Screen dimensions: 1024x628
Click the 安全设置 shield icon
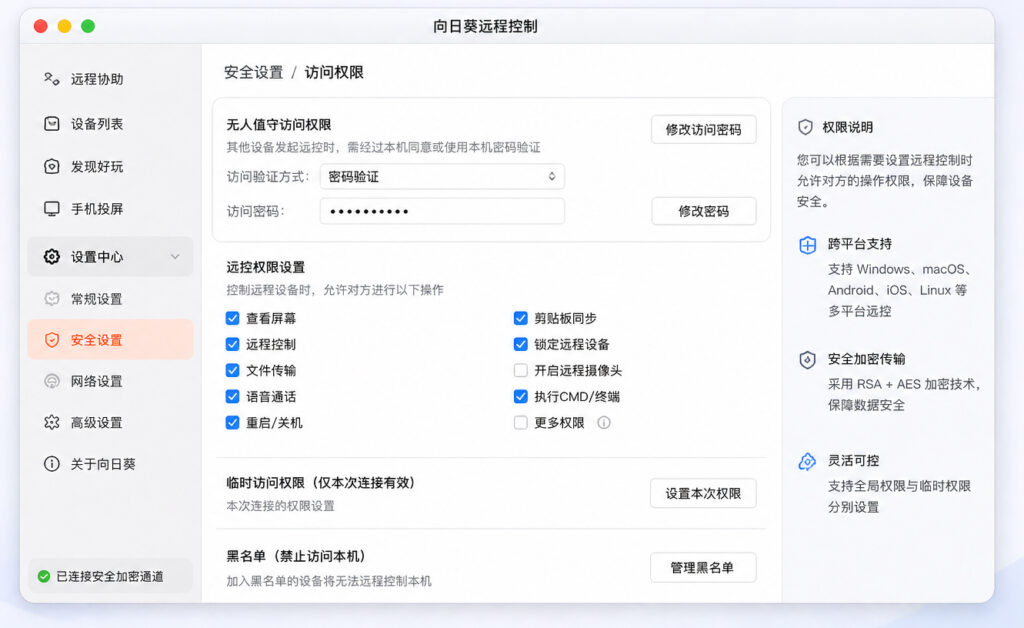[52, 339]
